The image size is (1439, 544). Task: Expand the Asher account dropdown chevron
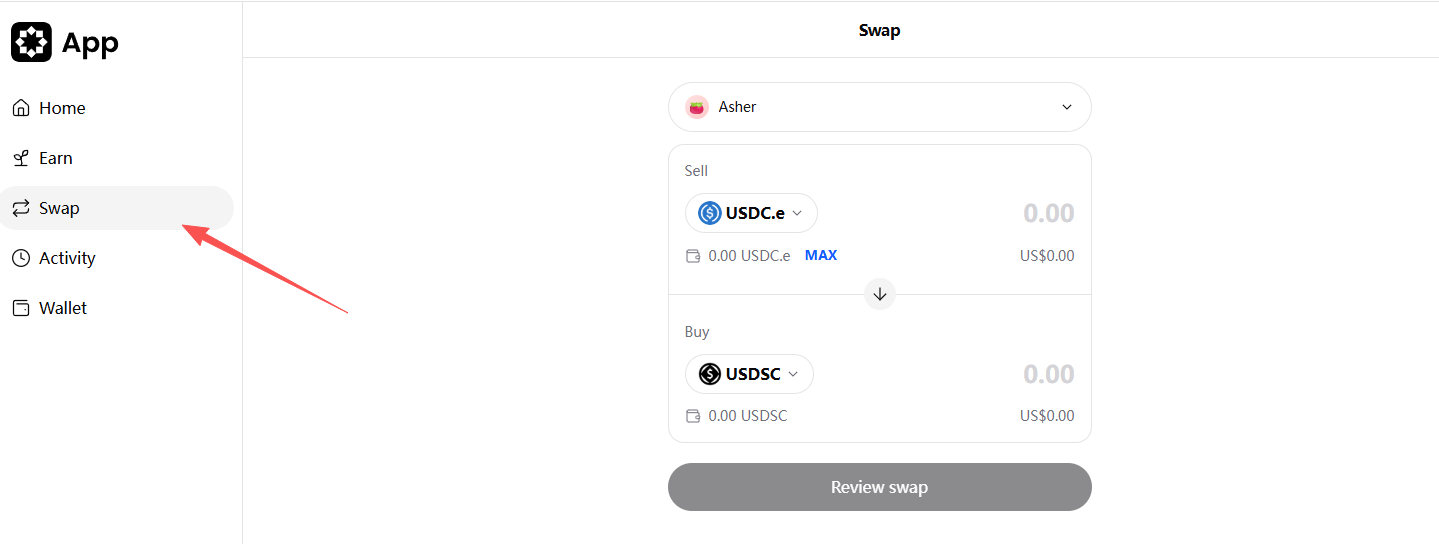pos(1067,107)
